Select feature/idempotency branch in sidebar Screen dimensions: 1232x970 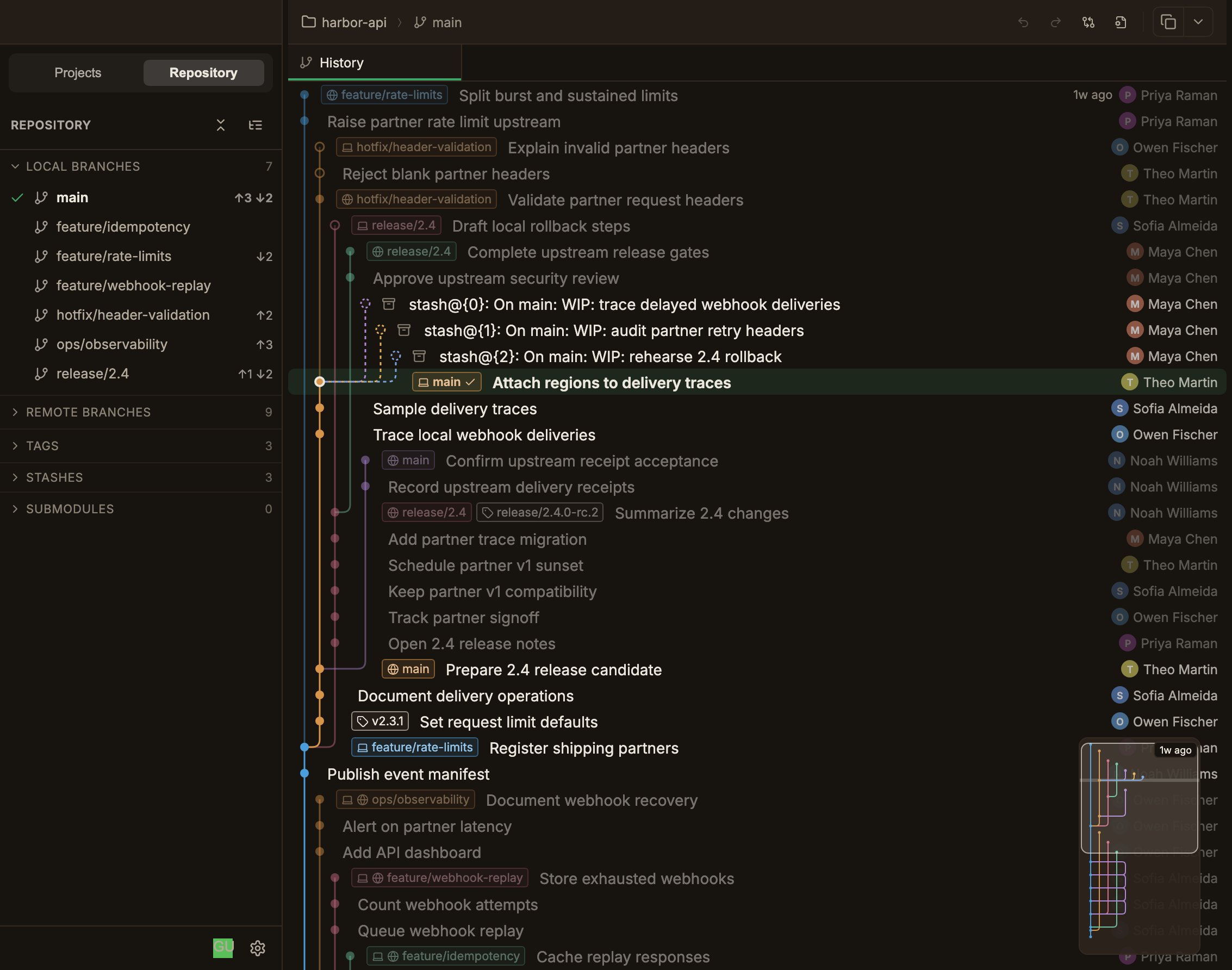click(141, 227)
